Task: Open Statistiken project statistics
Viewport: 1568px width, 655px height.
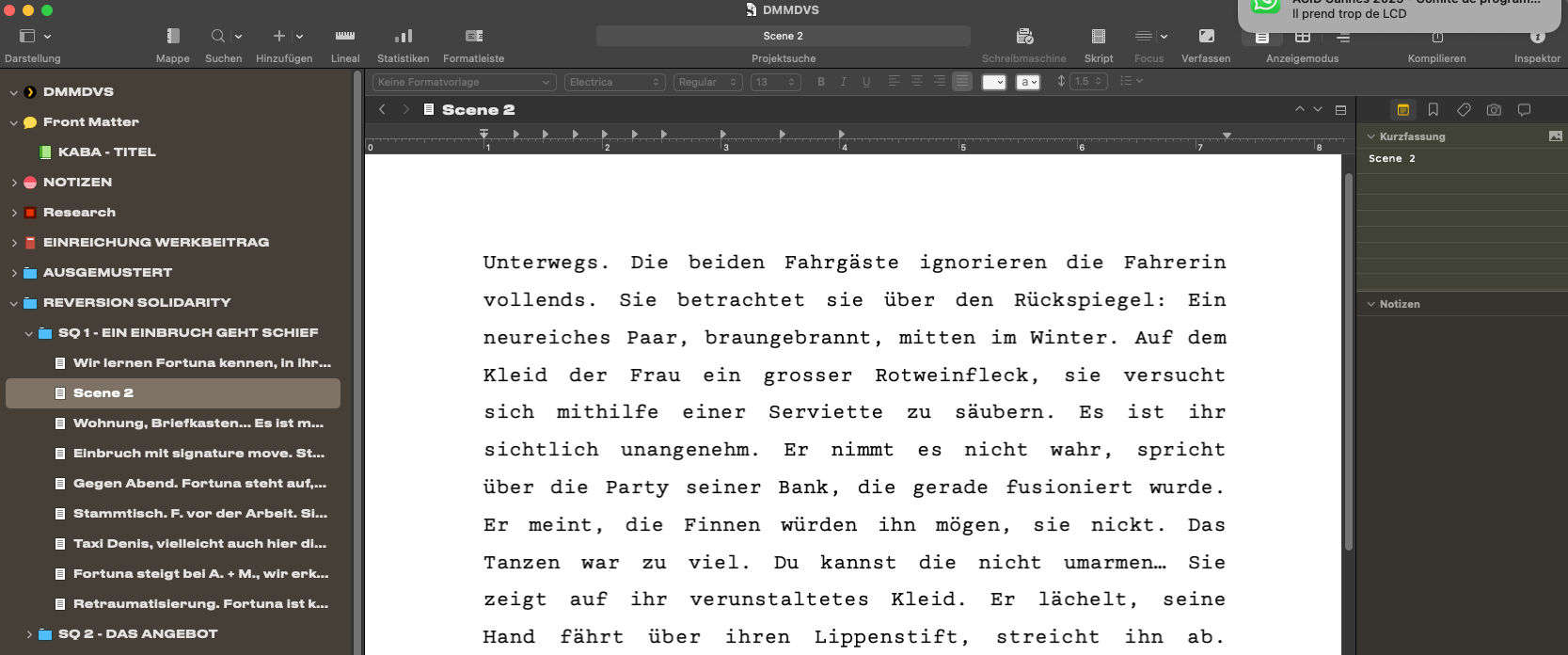Action: point(404,36)
